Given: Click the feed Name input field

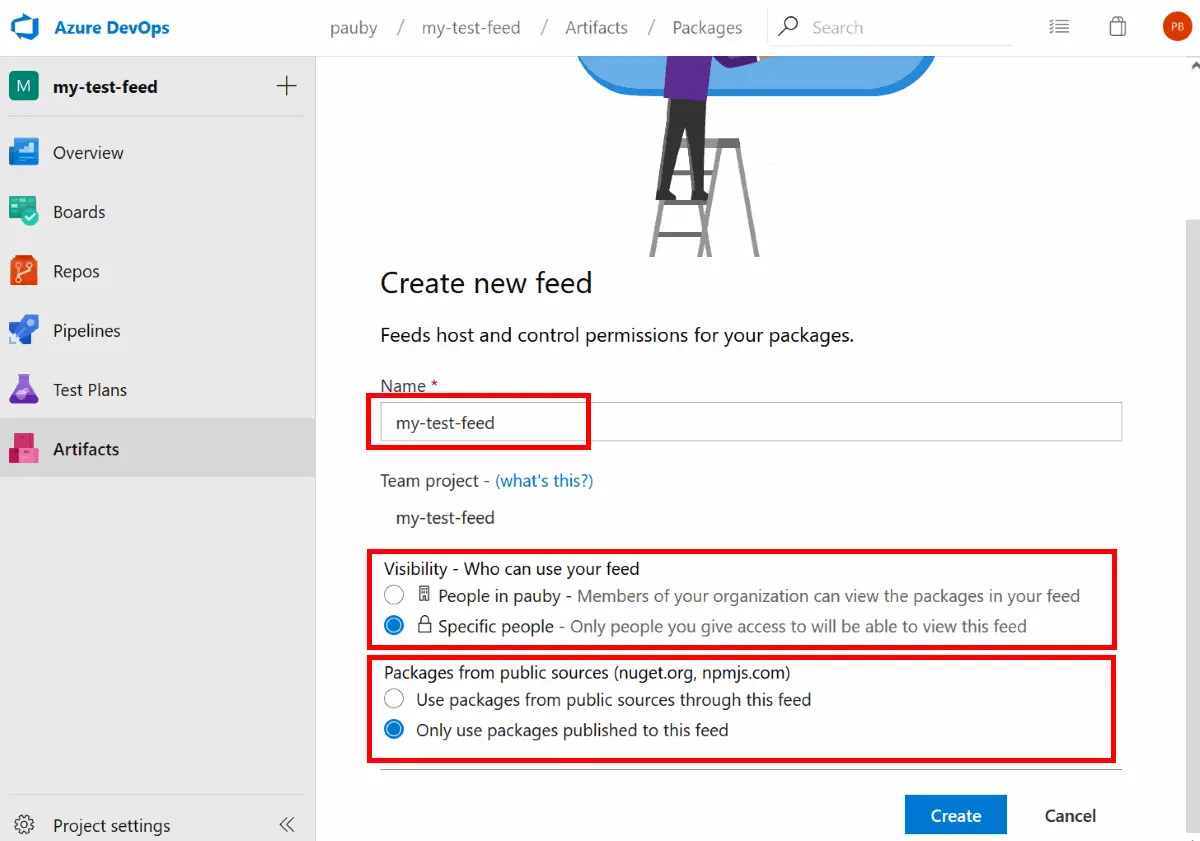Looking at the screenshot, I should [751, 422].
